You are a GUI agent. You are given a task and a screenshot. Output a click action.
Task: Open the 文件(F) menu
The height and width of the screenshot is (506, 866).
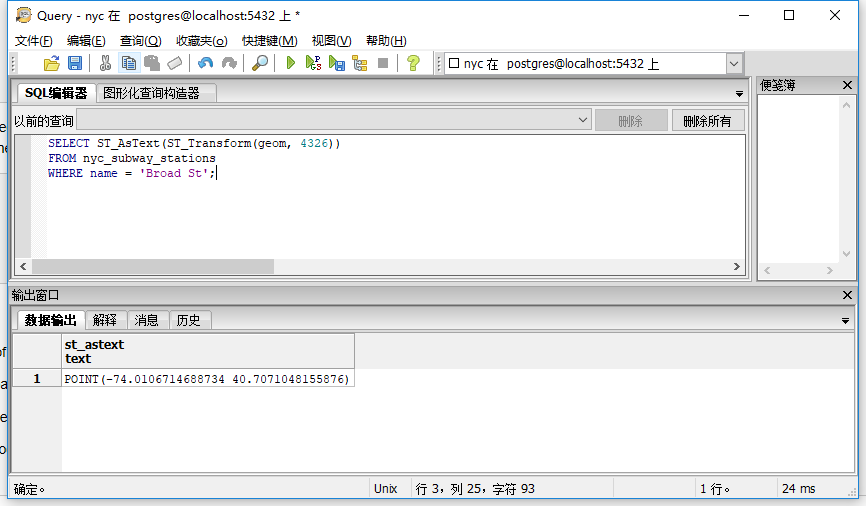[x=33, y=41]
